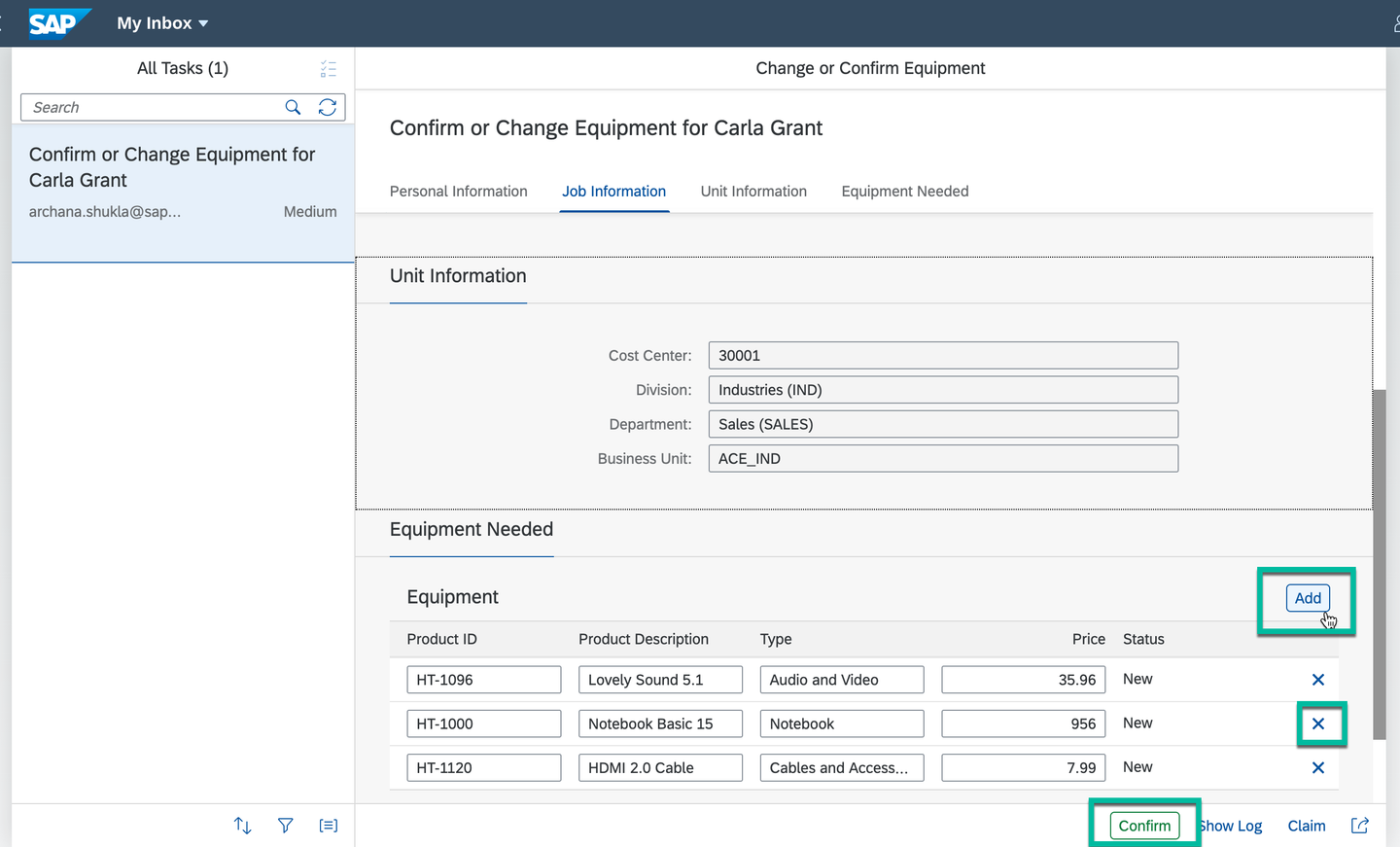Click the Department: label
The image size is (1400, 847).
point(650,424)
